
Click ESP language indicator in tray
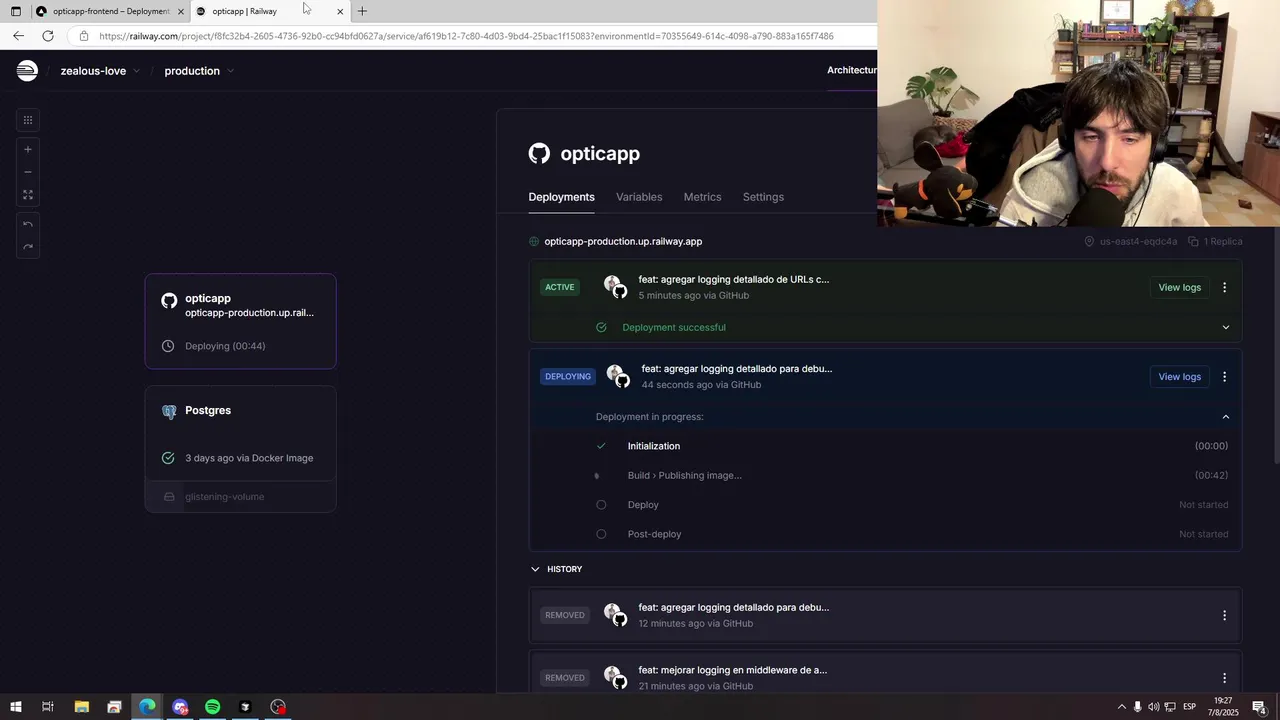tap(1189, 707)
